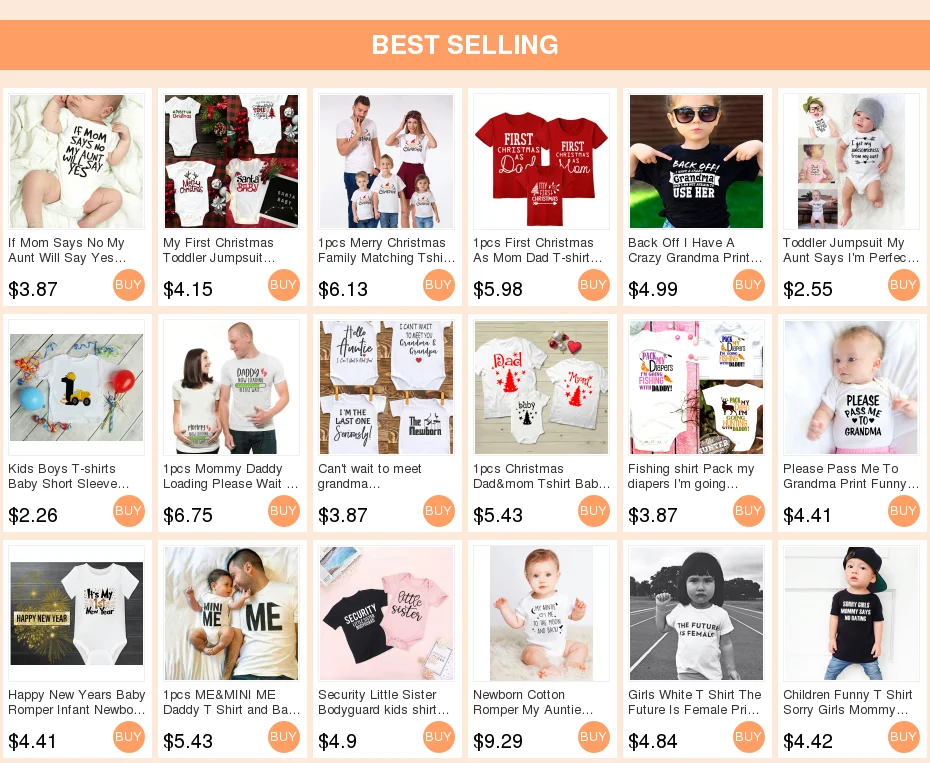Open 'Can't wait to meet grandma' title link
The image size is (930, 763).
click(x=370, y=476)
